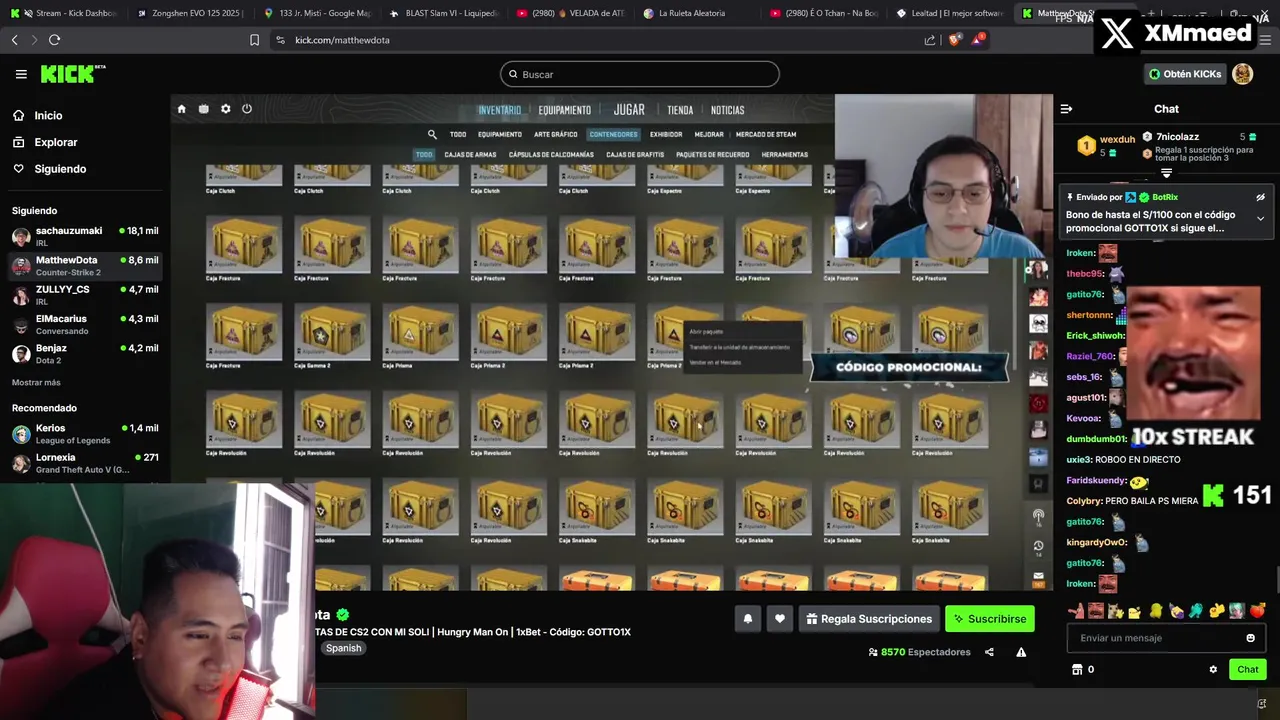Open recommended channel Kerios
Image resolution: width=1280 pixels, height=720 pixels.
pos(84,434)
